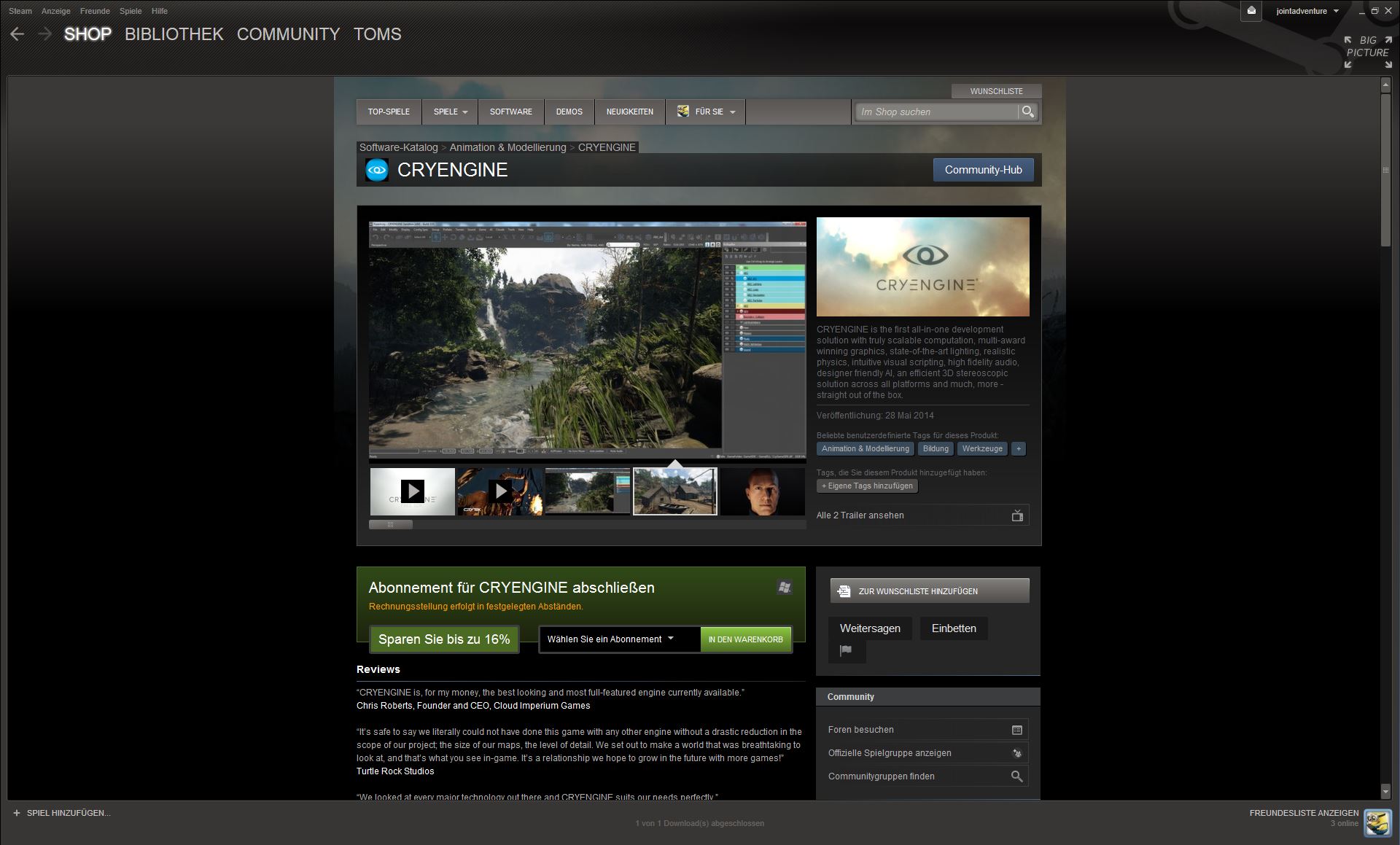Click the Für Sie avatar icon
1400x845 pixels.
[683, 112]
